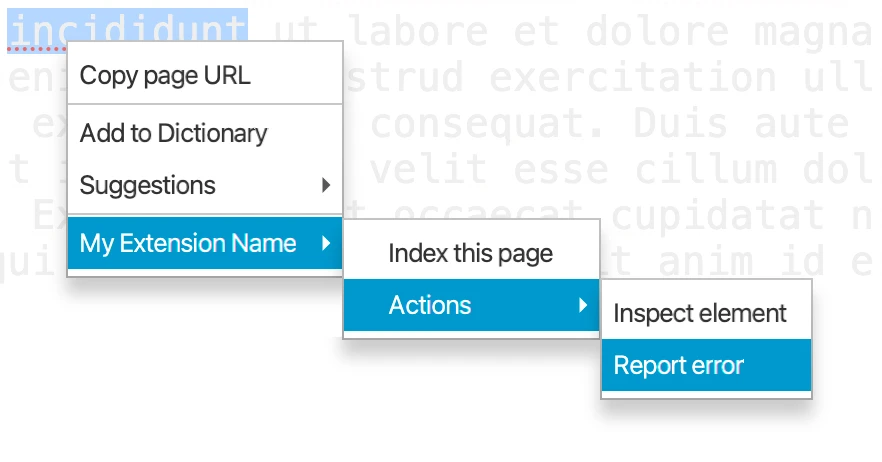Expand the My Extension Name submenu arrow
The image size is (882, 462).
pos(325,243)
